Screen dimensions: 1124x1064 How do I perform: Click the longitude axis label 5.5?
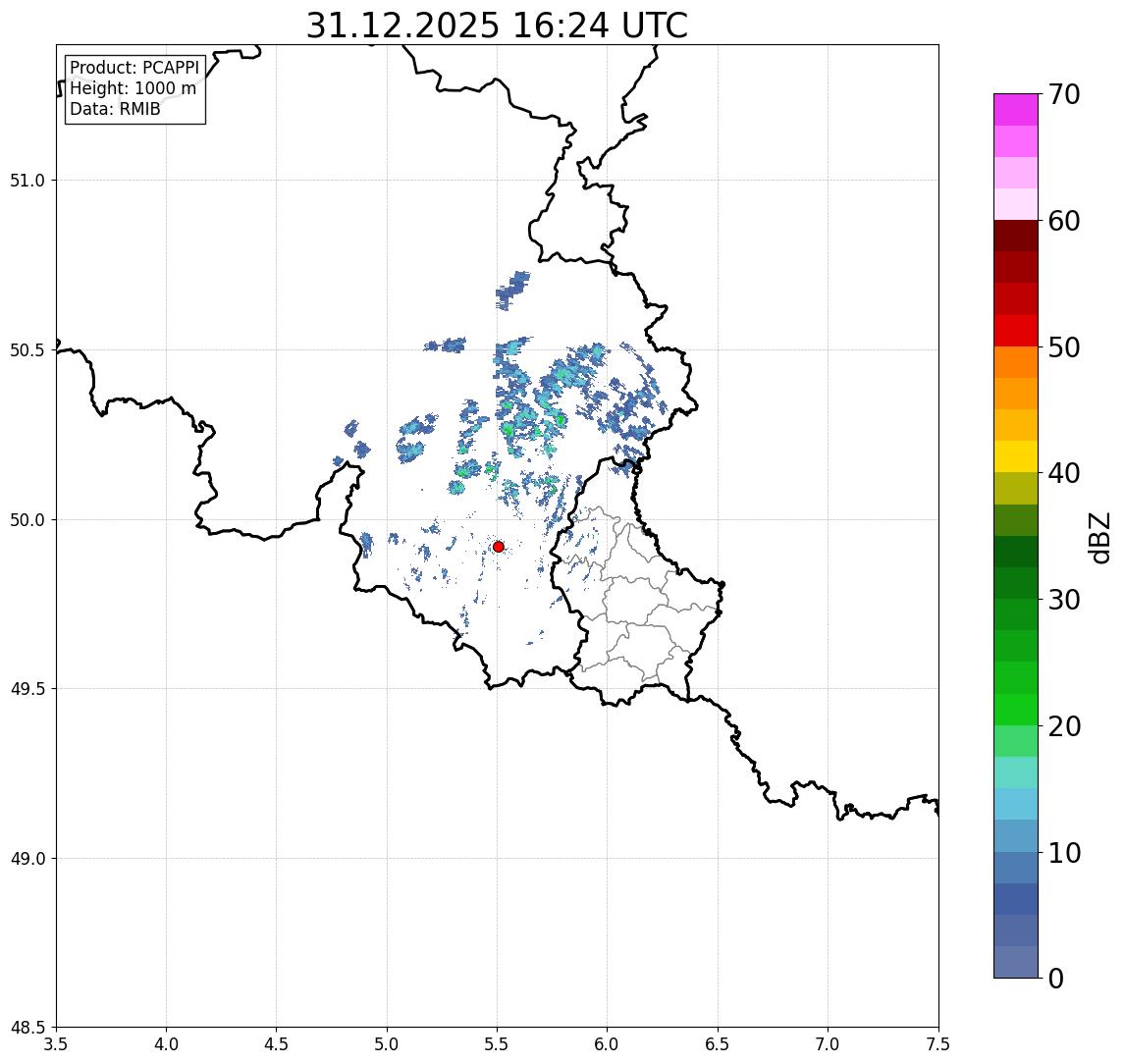point(497,1044)
